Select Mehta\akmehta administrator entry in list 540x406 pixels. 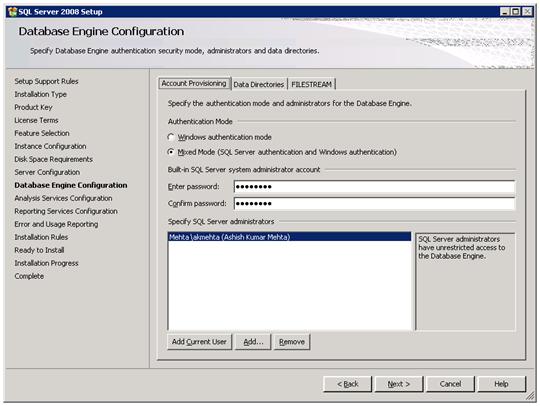coord(290,237)
